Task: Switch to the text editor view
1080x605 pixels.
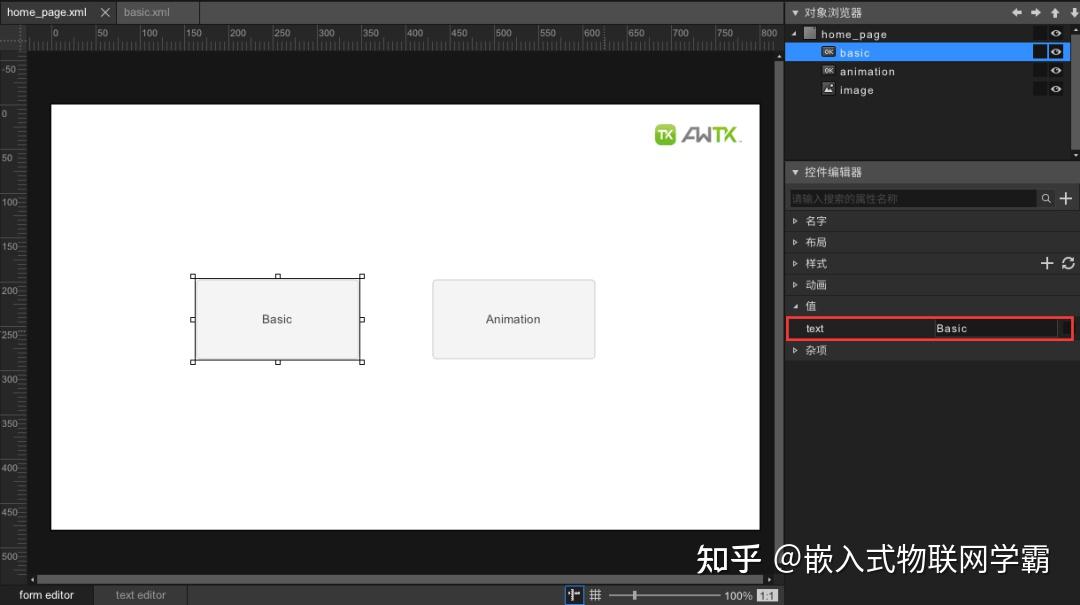Action: point(139,595)
